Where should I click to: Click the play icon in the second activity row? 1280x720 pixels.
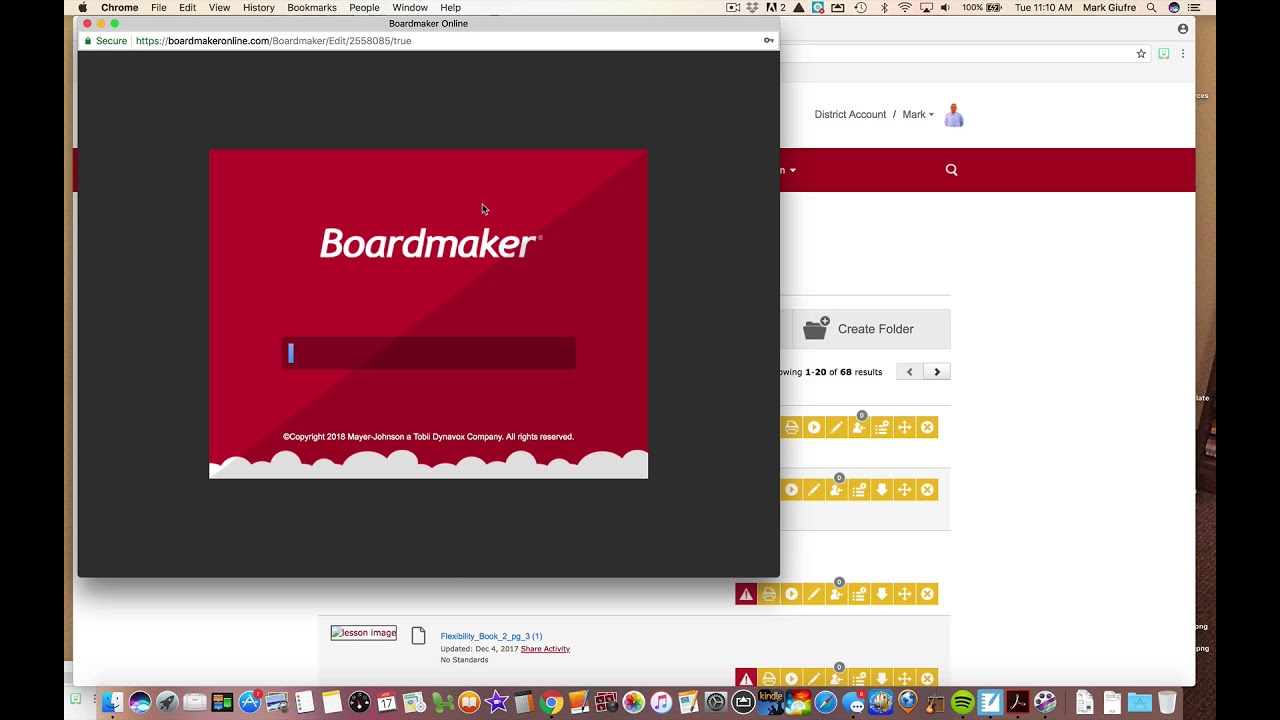pos(791,490)
